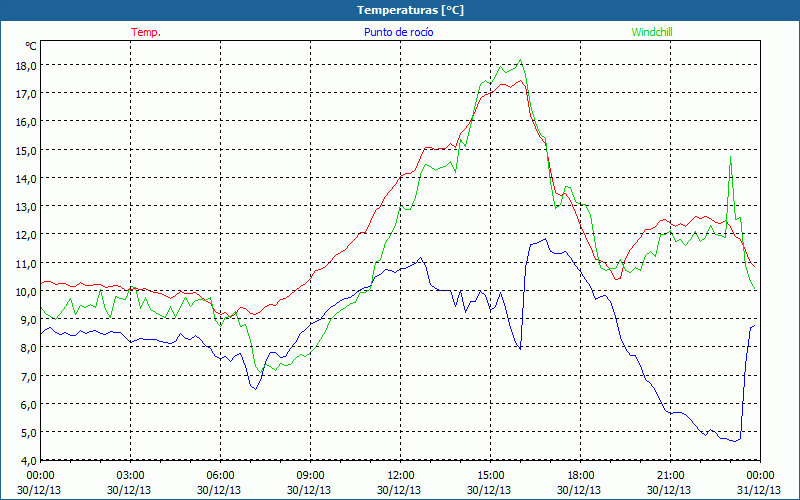Click the 18:00 time axis label

tap(580, 476)
